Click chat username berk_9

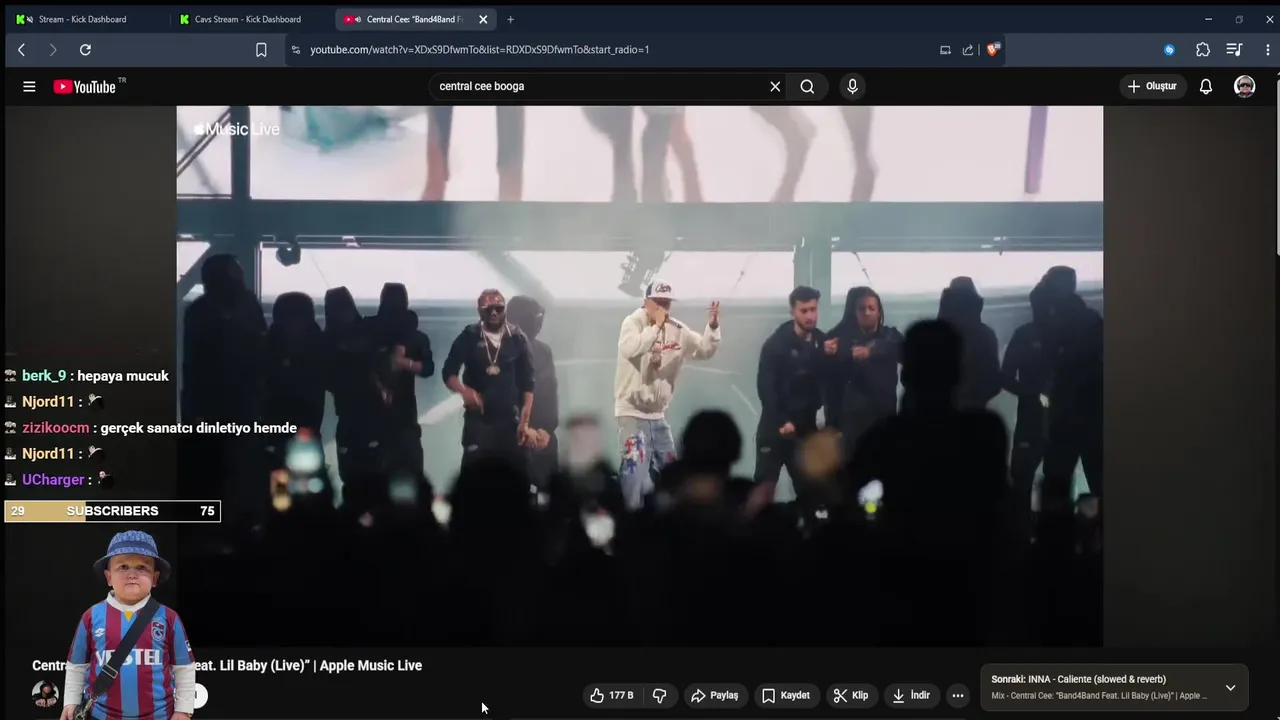[44, 376]
